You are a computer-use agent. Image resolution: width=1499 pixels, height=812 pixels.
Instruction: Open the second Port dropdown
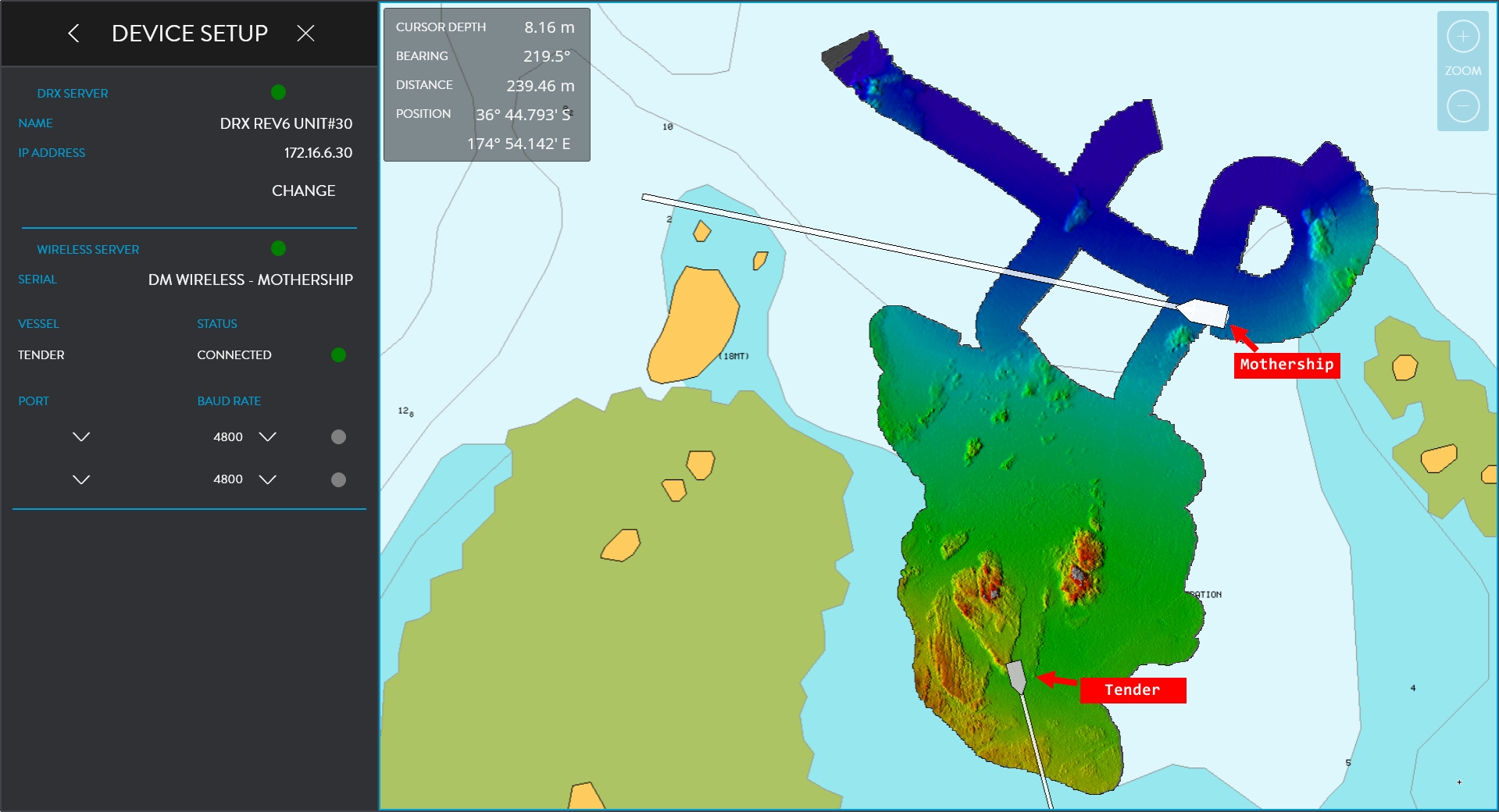point(81,479)
